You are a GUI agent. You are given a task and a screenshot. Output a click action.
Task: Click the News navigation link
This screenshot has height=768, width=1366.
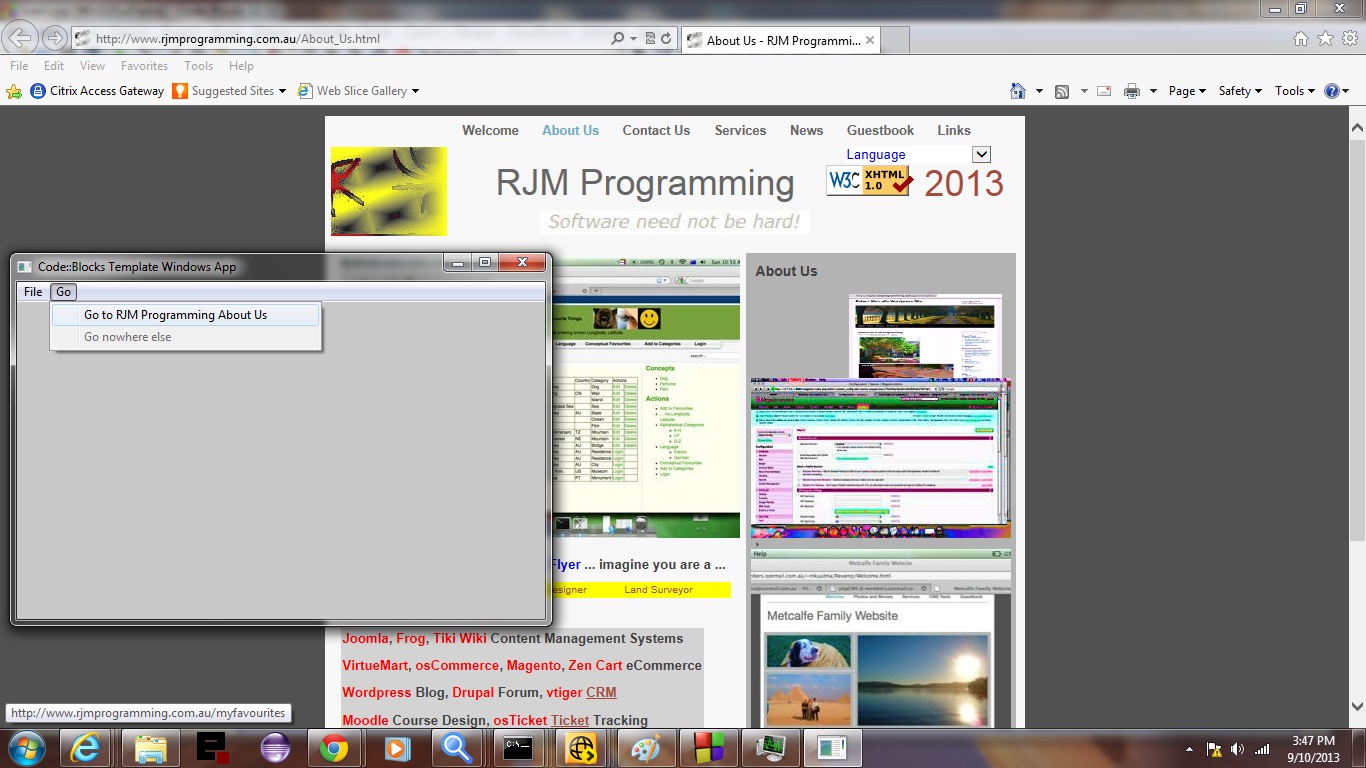point(806,131)
